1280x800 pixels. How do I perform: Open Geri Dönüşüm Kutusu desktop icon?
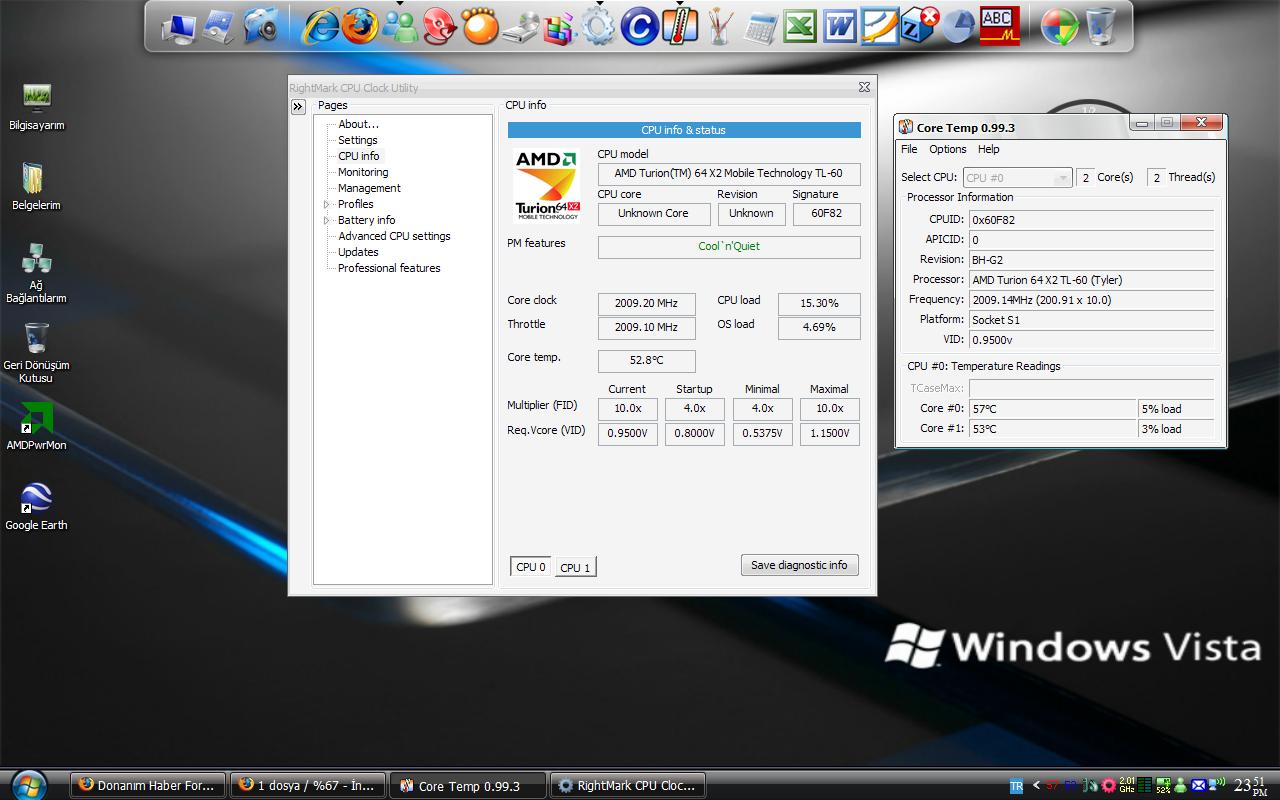point(36,352)
